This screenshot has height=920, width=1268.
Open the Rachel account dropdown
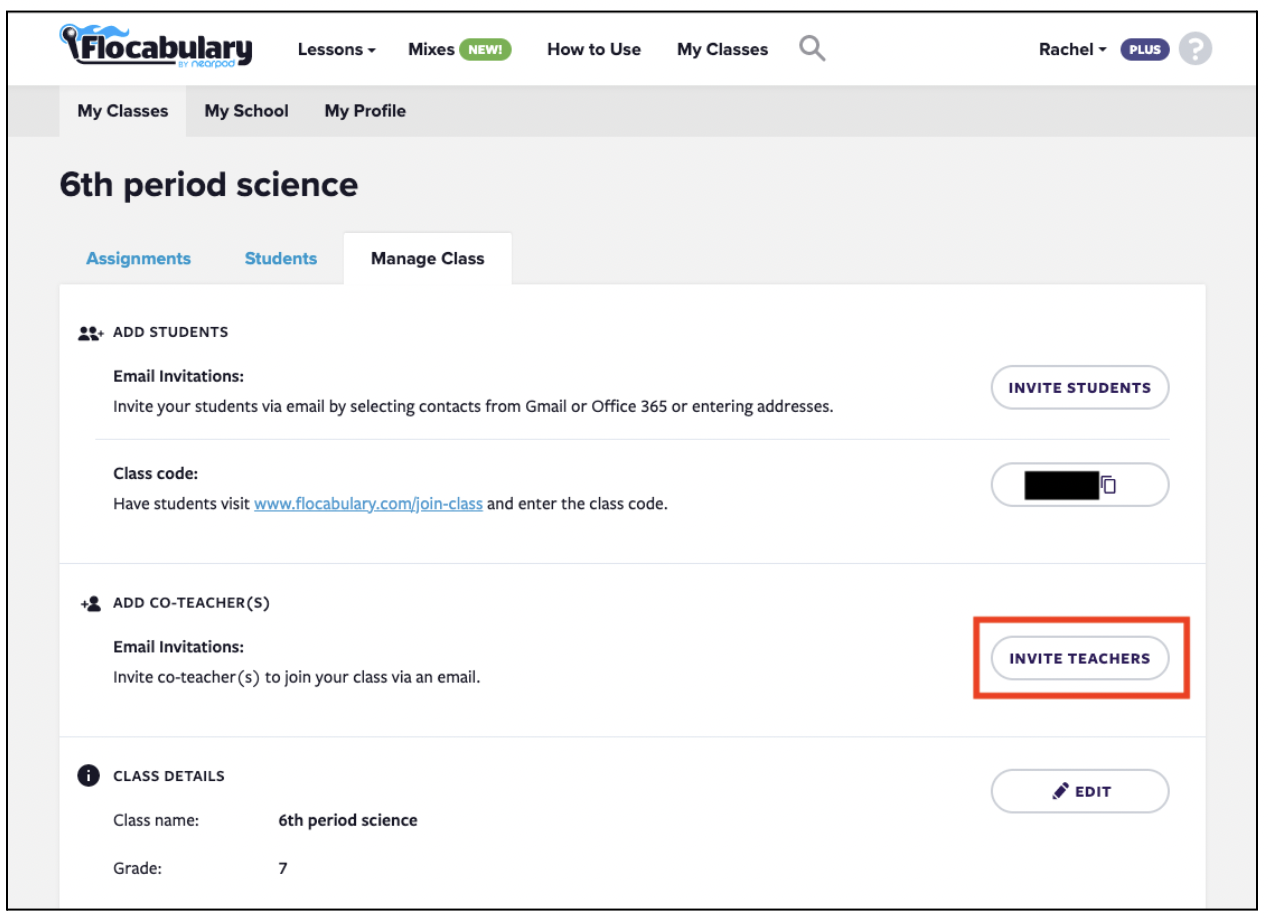click(x=1072, y=49)
